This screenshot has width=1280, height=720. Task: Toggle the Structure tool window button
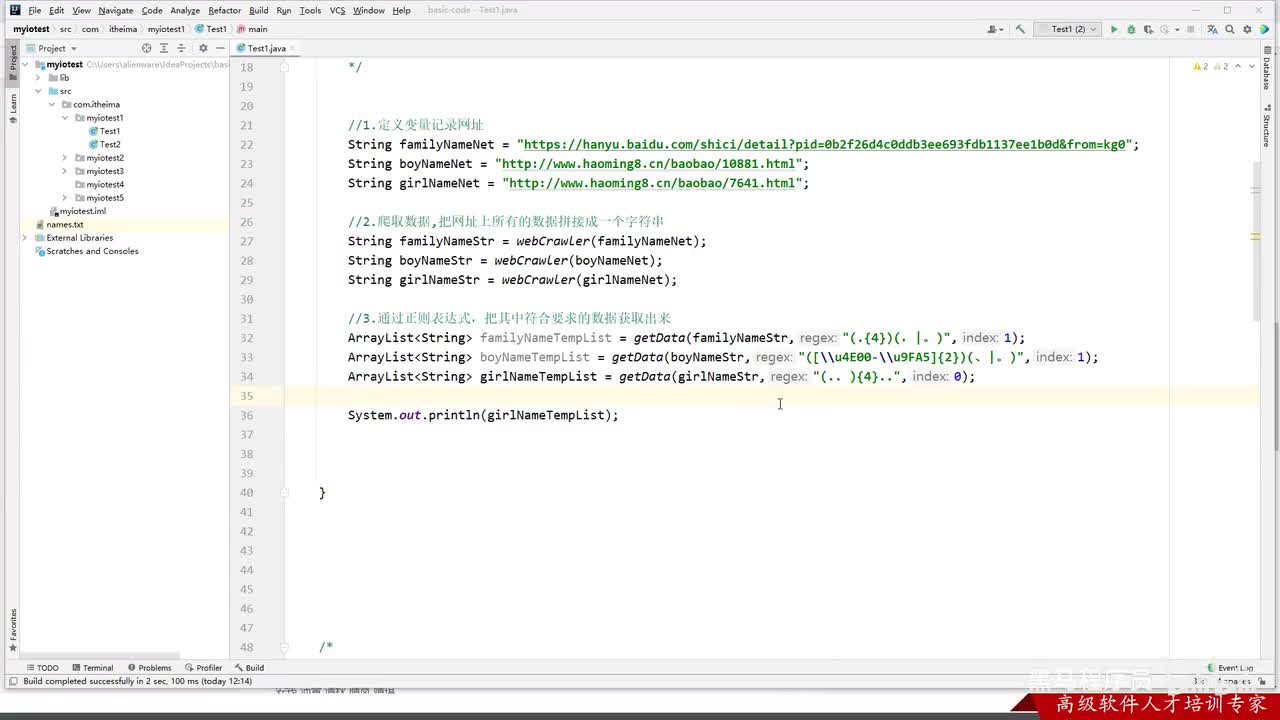pyautogui.click(x=1266, y=125)
